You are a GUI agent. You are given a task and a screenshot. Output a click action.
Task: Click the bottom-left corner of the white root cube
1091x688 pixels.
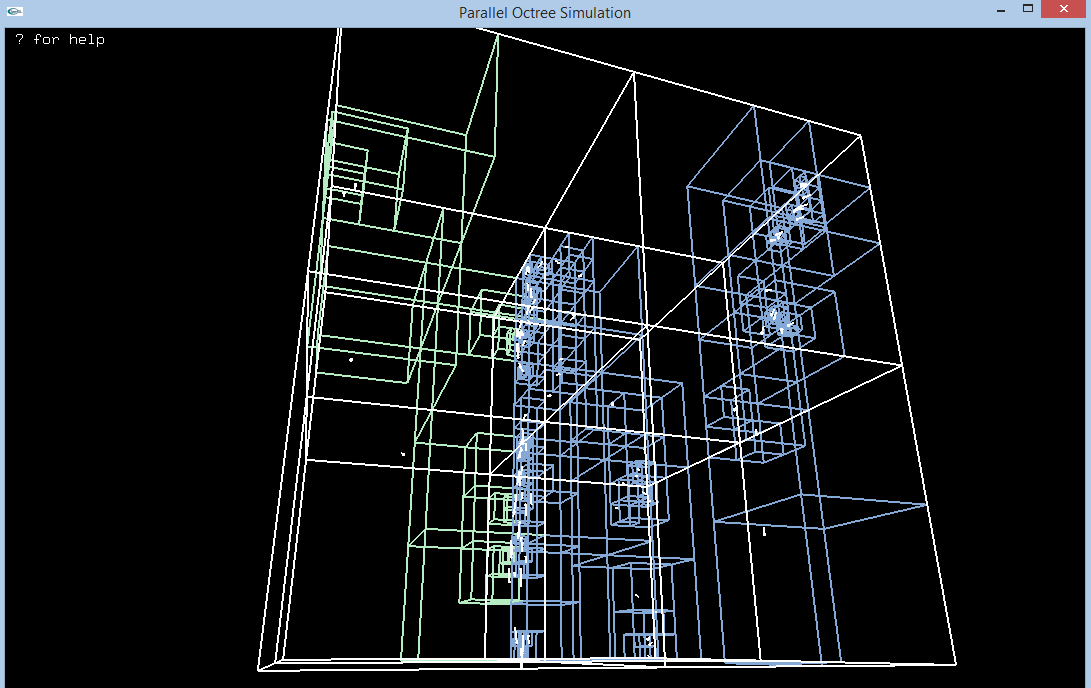pyautogui.click(x=259, y=669)
